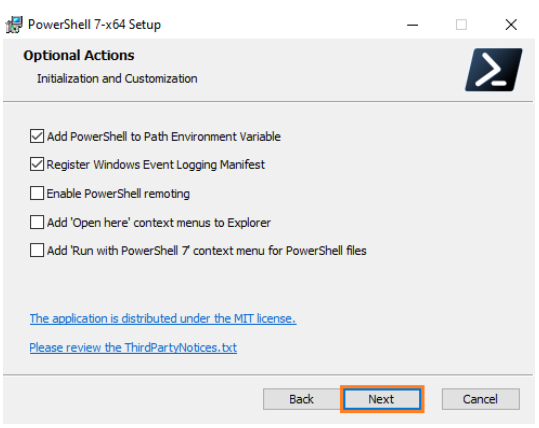Image resolution: width=539 pixels, height=428 pixels.
Task: Close the PowerShell 7-x64 Setup window
Action: [511, 25]
